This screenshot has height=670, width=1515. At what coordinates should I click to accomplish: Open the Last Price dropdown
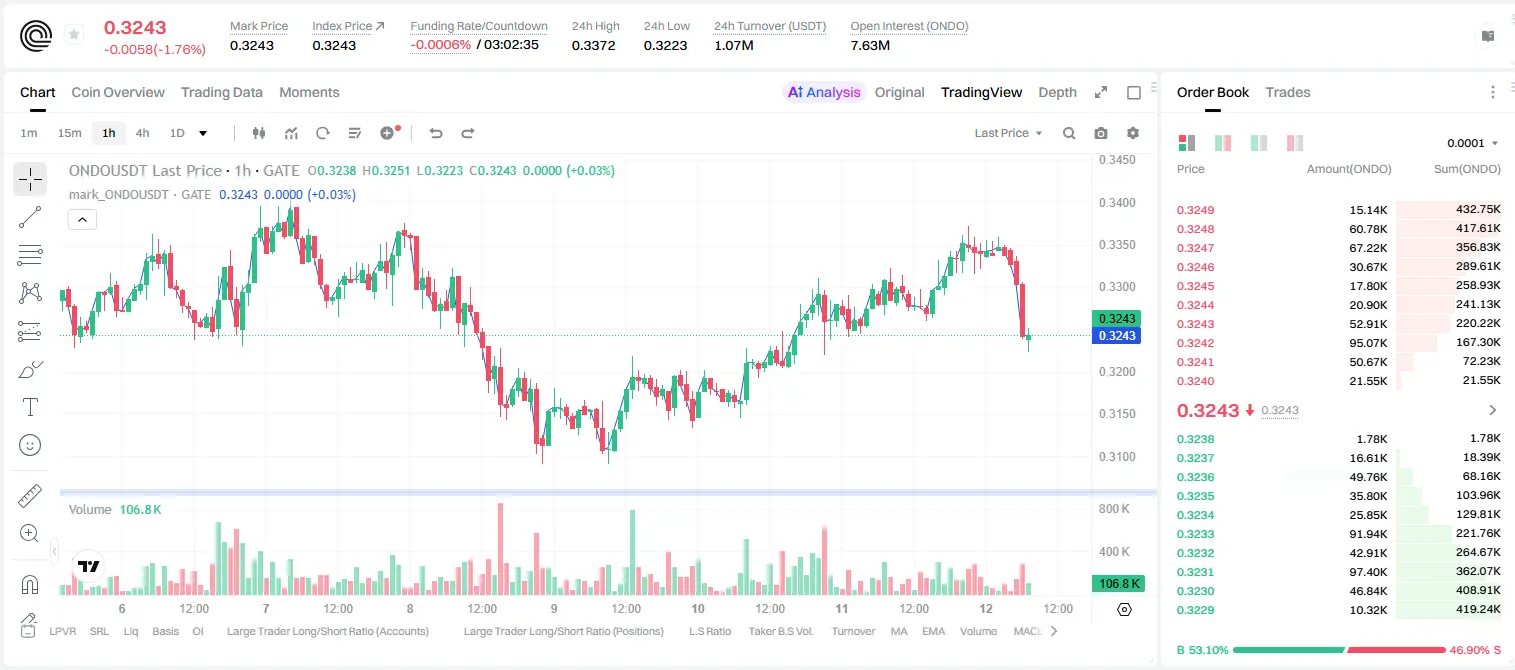tap(1008, 133)
